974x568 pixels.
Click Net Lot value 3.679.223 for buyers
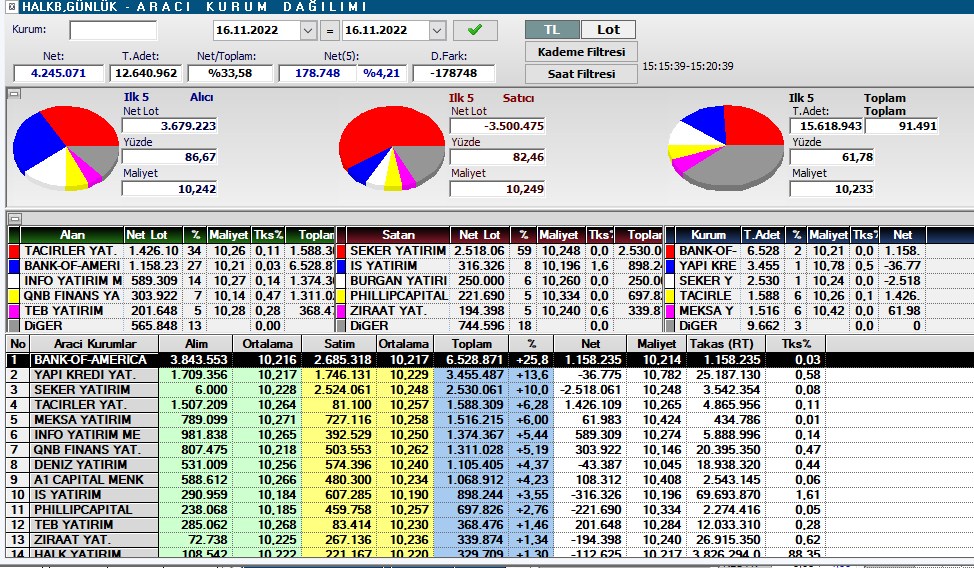point(170,126)
